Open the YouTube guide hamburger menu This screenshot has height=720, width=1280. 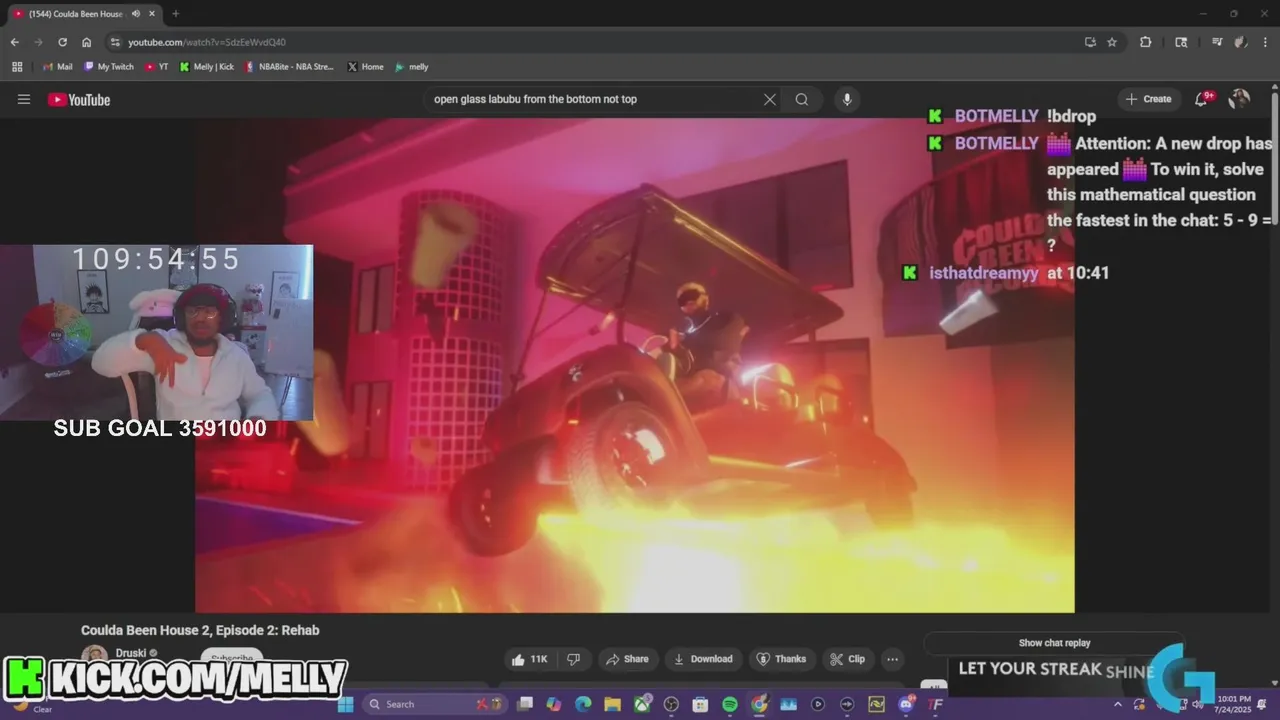pos(24,99)
